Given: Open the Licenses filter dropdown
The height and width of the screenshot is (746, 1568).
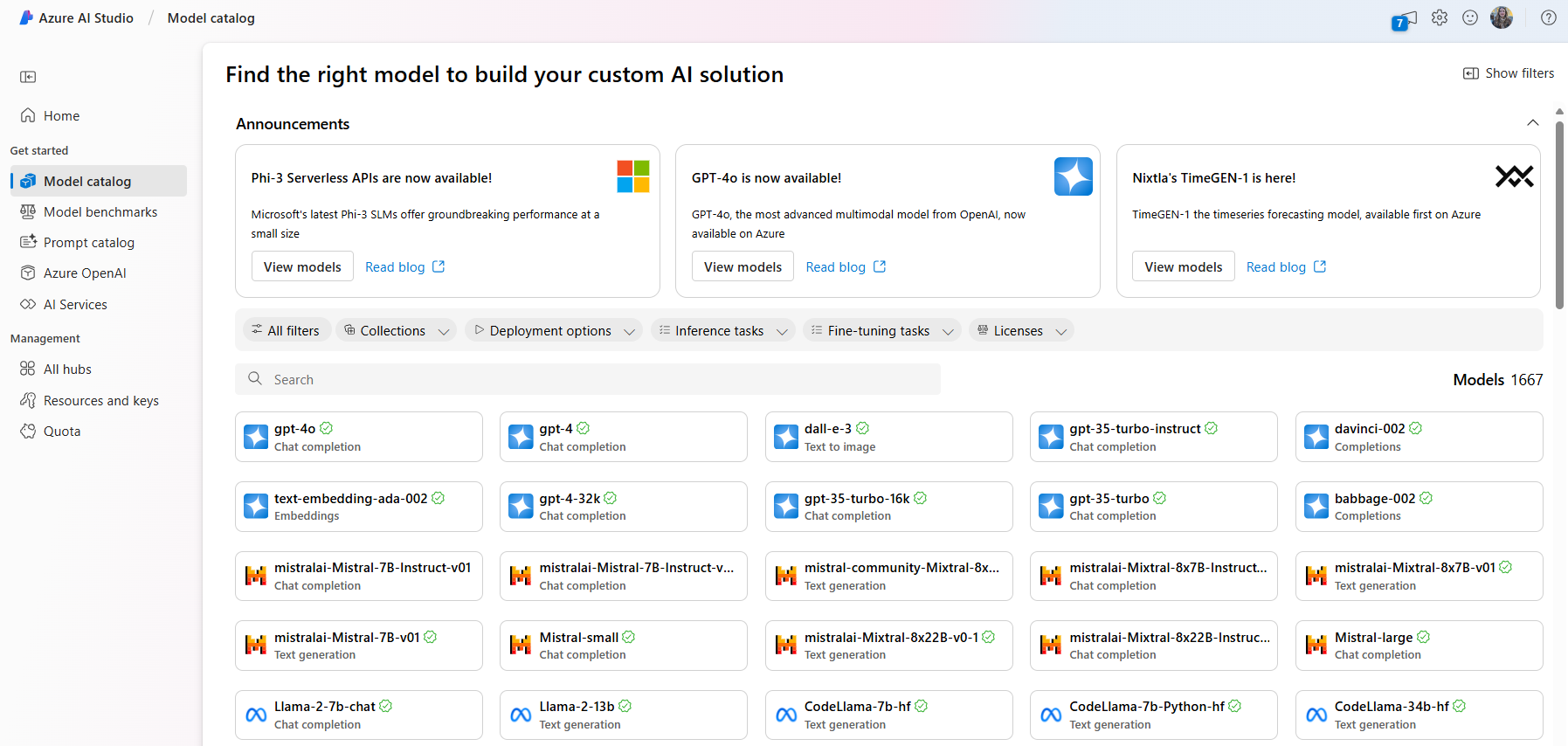Looking at the screenshot, I should 1021,330.
